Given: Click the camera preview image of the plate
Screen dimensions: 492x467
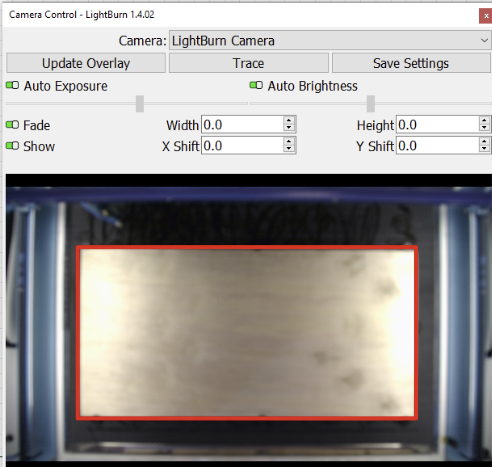Looking at the screenshot, I should pyautogui.click(x=247, y=333).
